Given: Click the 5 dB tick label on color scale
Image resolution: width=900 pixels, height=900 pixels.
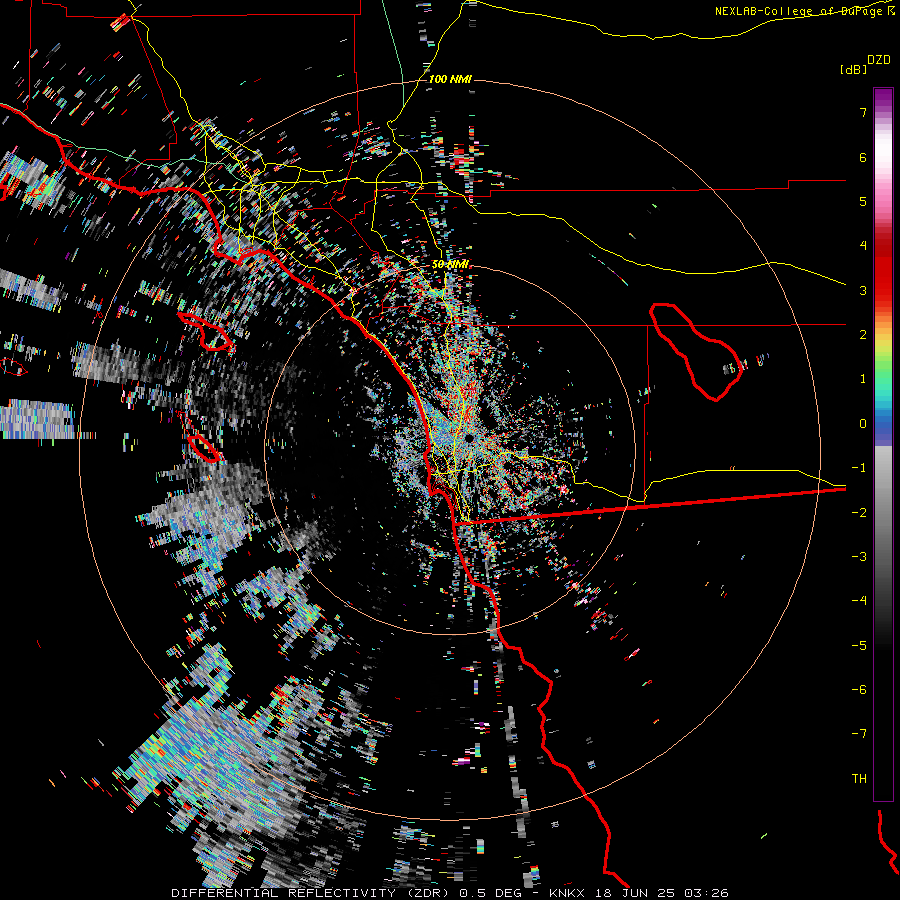Looking at the screenshot, I should 863,201.
